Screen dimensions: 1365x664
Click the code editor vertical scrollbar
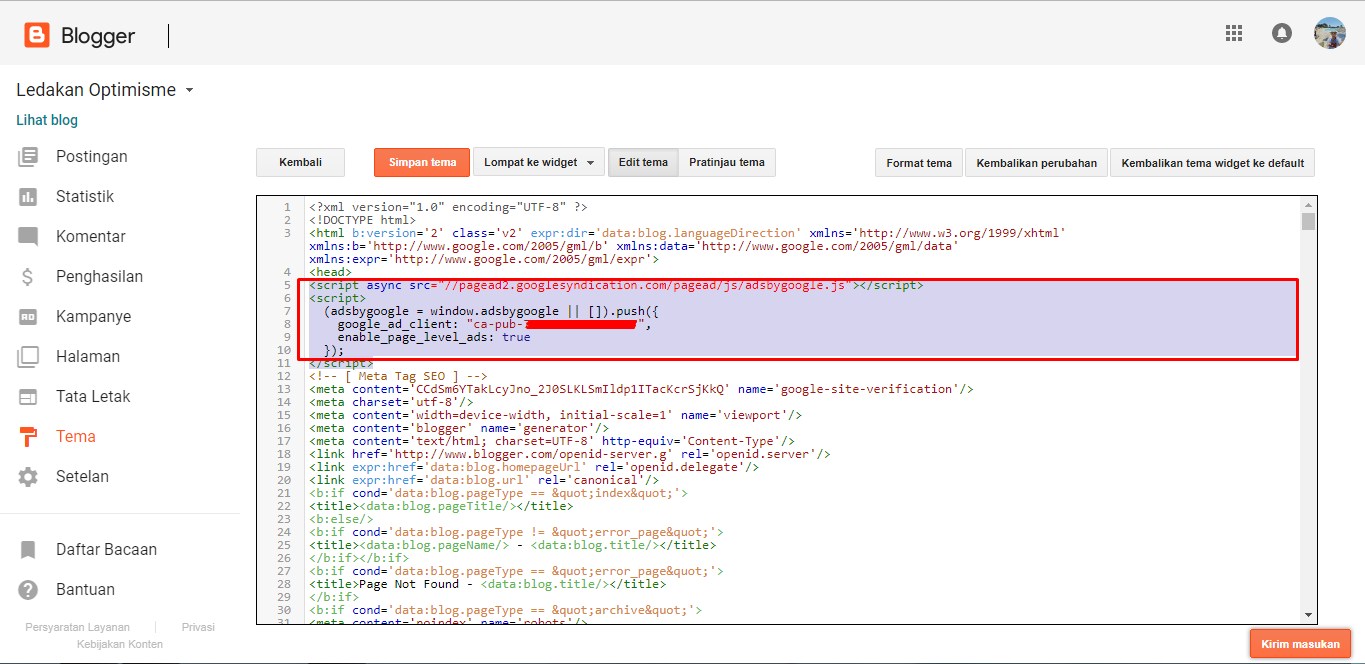(x=1308, y=400)
